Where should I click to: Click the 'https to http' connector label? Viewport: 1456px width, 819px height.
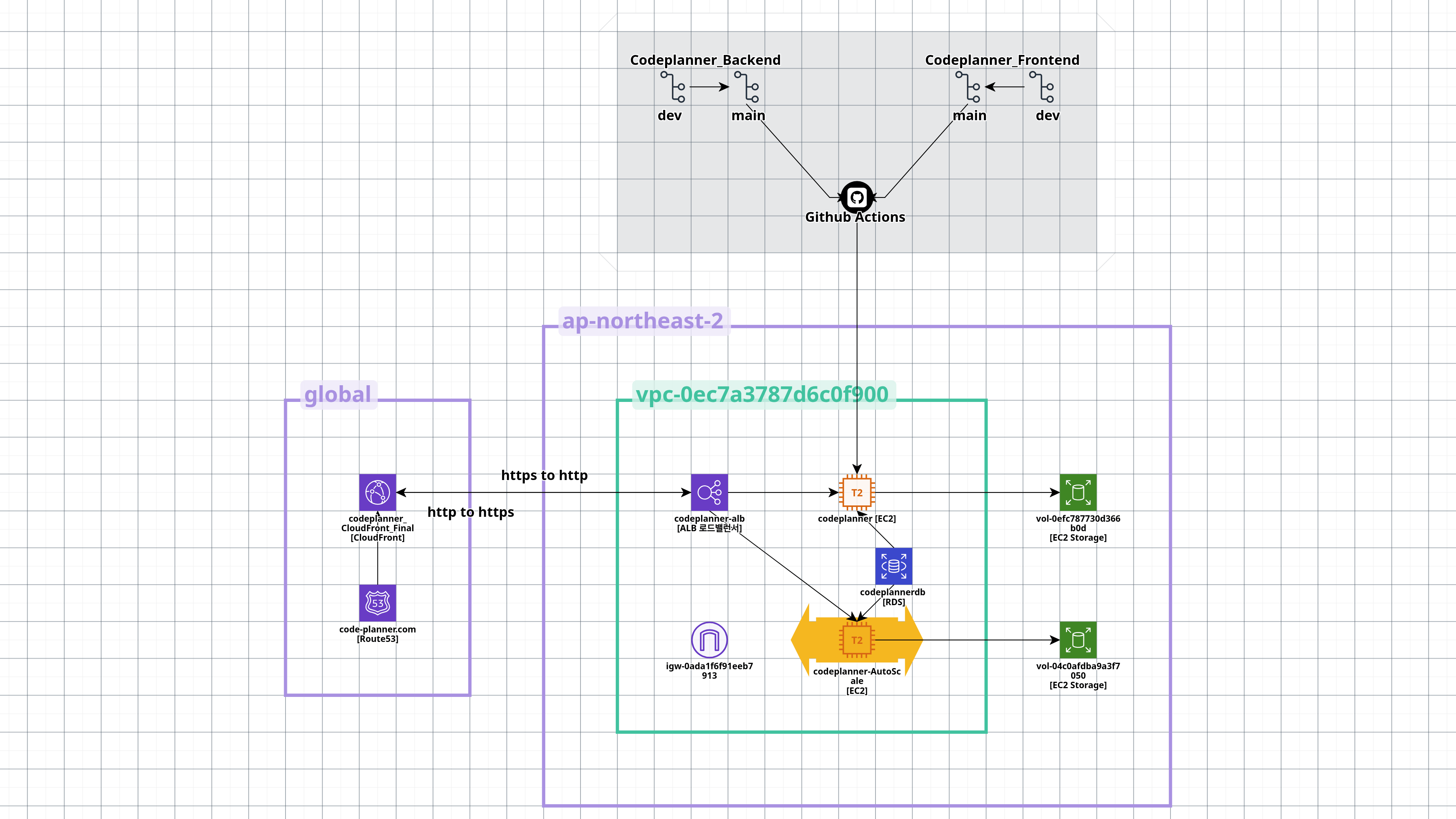click(x=544, y=475)
